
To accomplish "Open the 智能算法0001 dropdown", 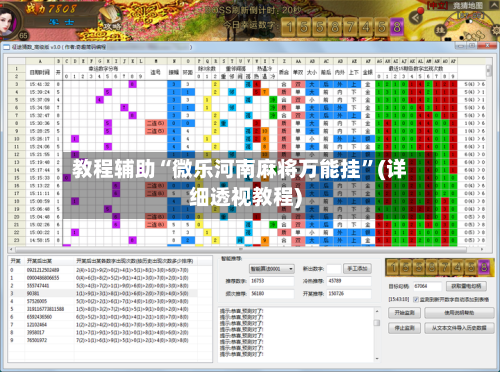I will 272,269.
